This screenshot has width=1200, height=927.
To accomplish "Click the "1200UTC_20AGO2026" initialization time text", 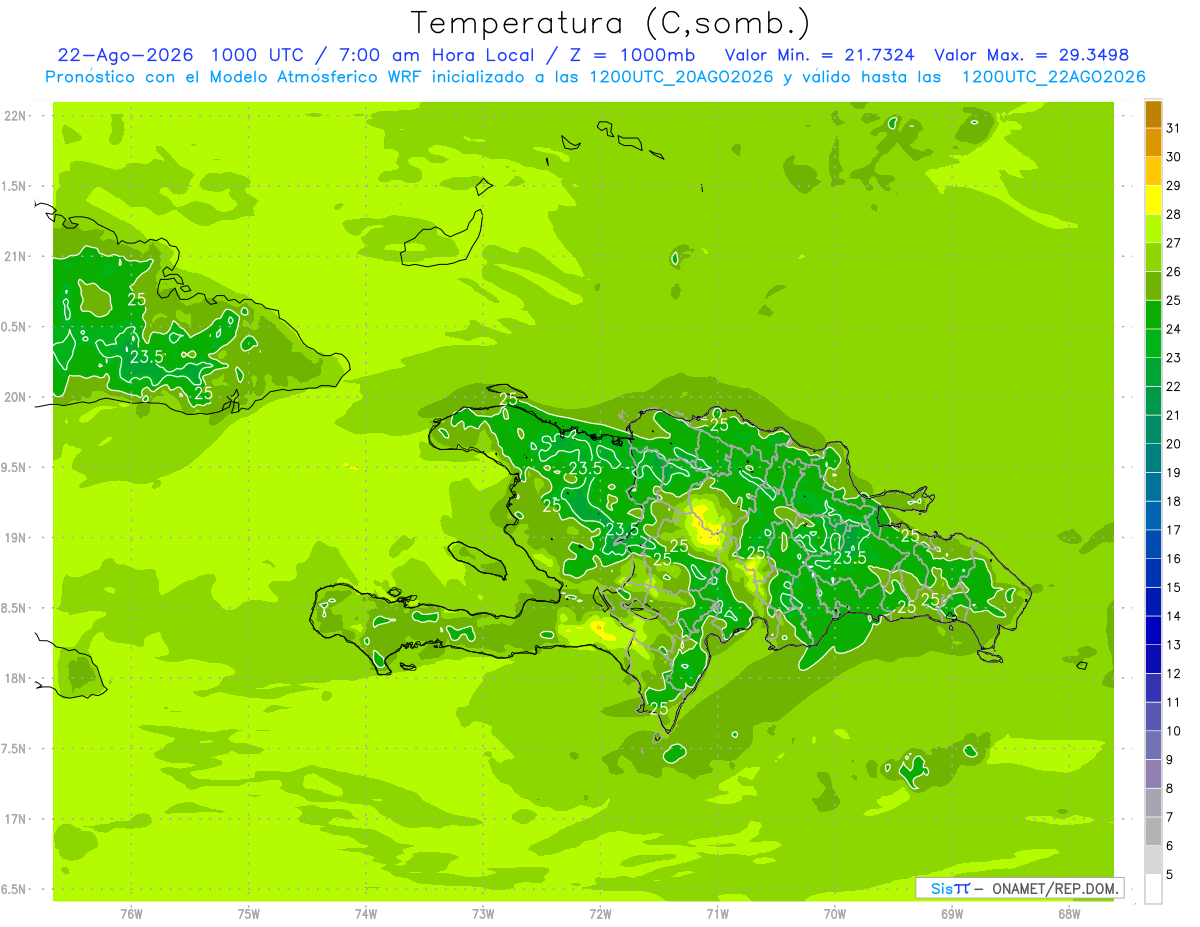I will [682, 77].
